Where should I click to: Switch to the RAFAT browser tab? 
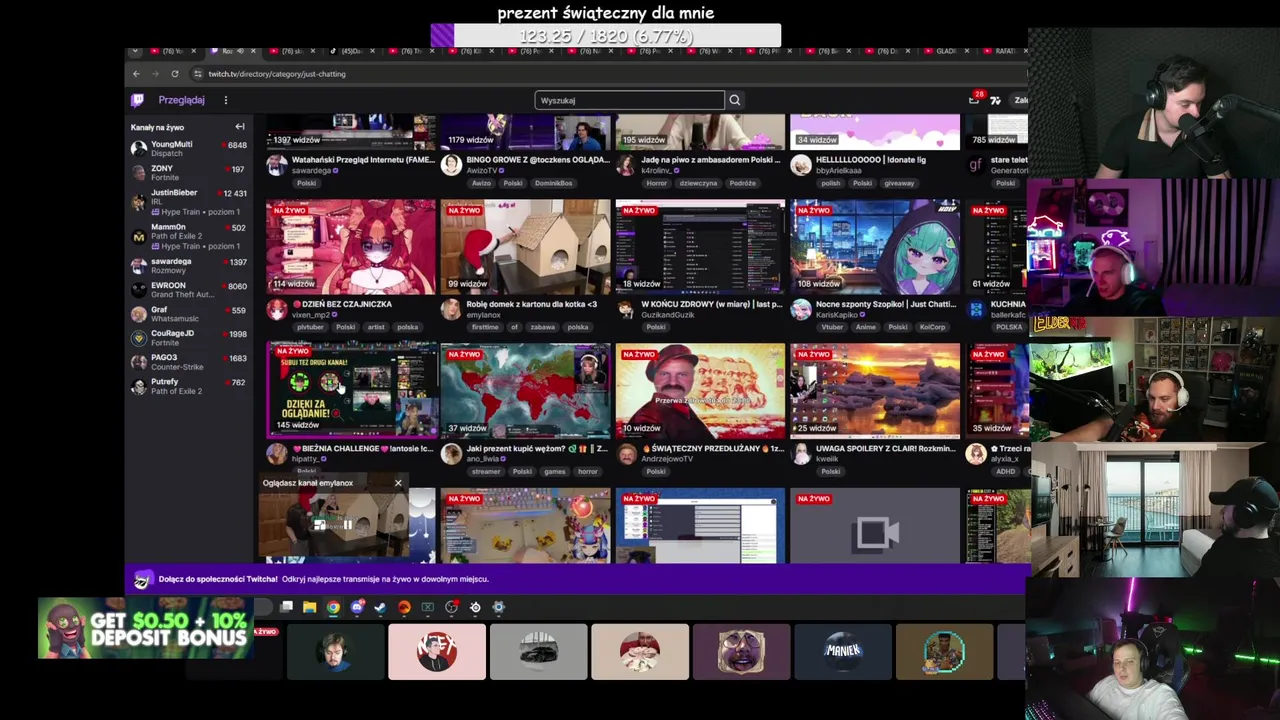1004,51
